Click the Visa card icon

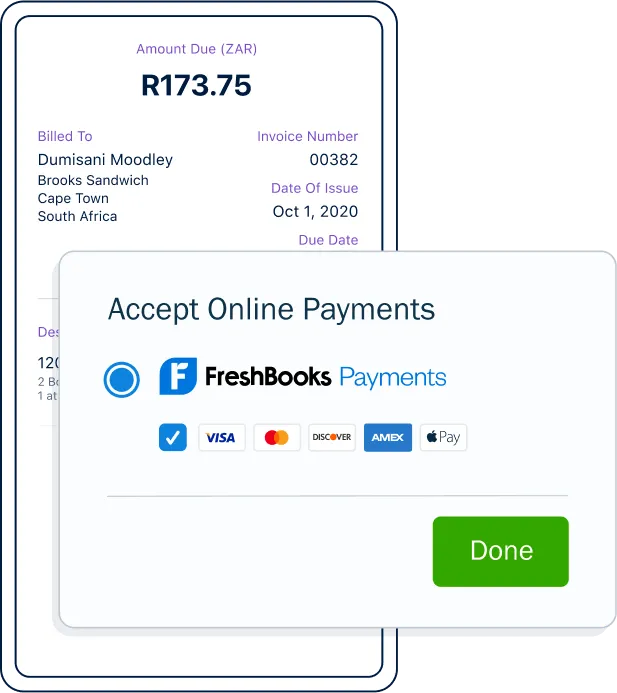[221, 437]
